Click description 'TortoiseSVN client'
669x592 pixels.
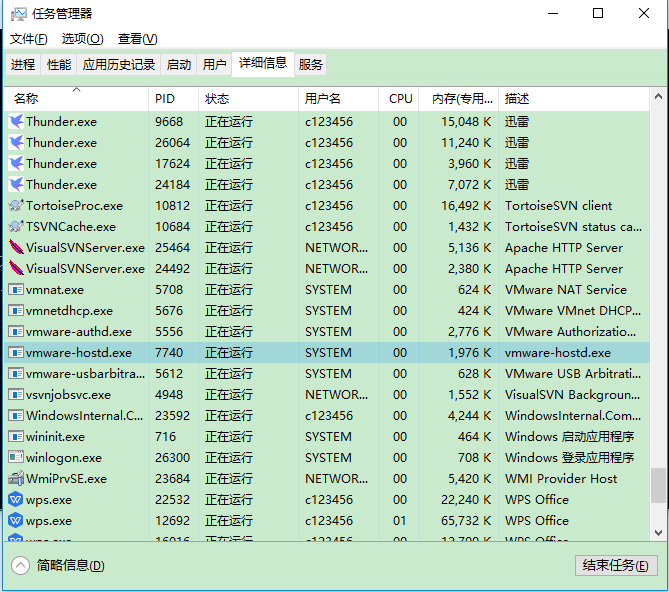click(x=558, y=206)
